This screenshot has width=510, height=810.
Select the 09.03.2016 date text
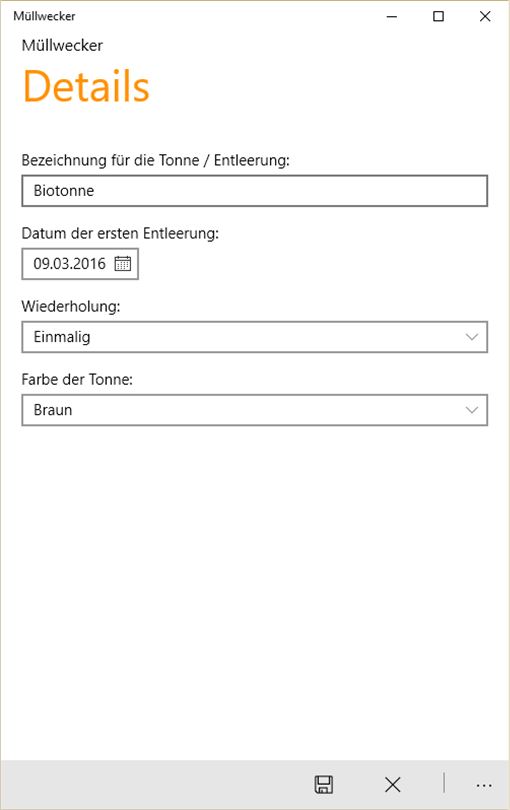(x=69, y=264)
